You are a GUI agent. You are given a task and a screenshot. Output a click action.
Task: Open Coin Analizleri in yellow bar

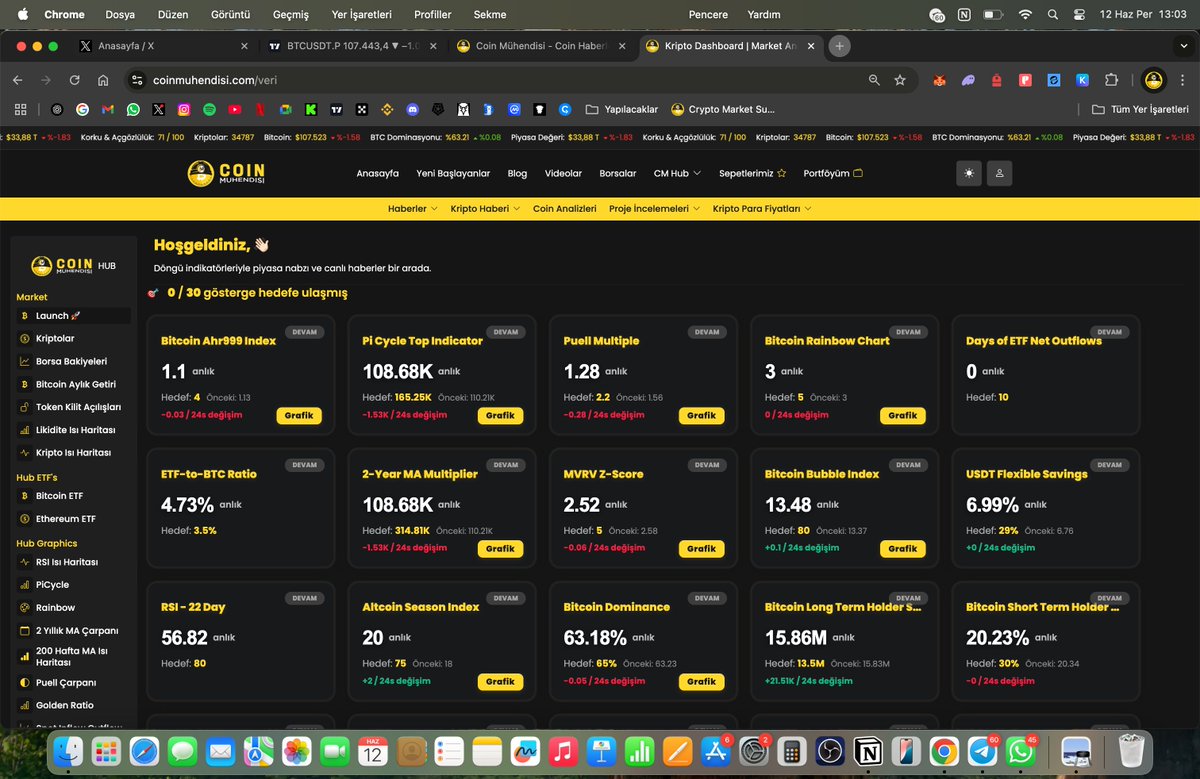[564, 209]
